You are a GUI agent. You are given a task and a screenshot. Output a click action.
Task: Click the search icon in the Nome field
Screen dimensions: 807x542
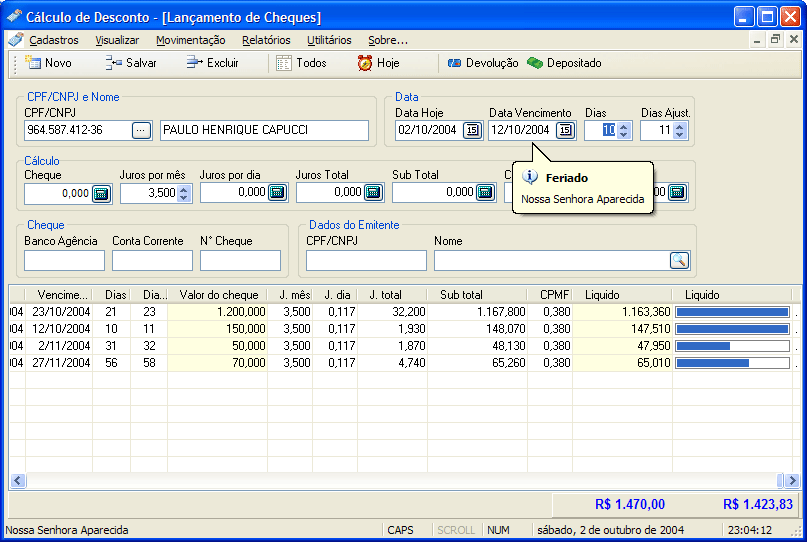click(679, 260)
